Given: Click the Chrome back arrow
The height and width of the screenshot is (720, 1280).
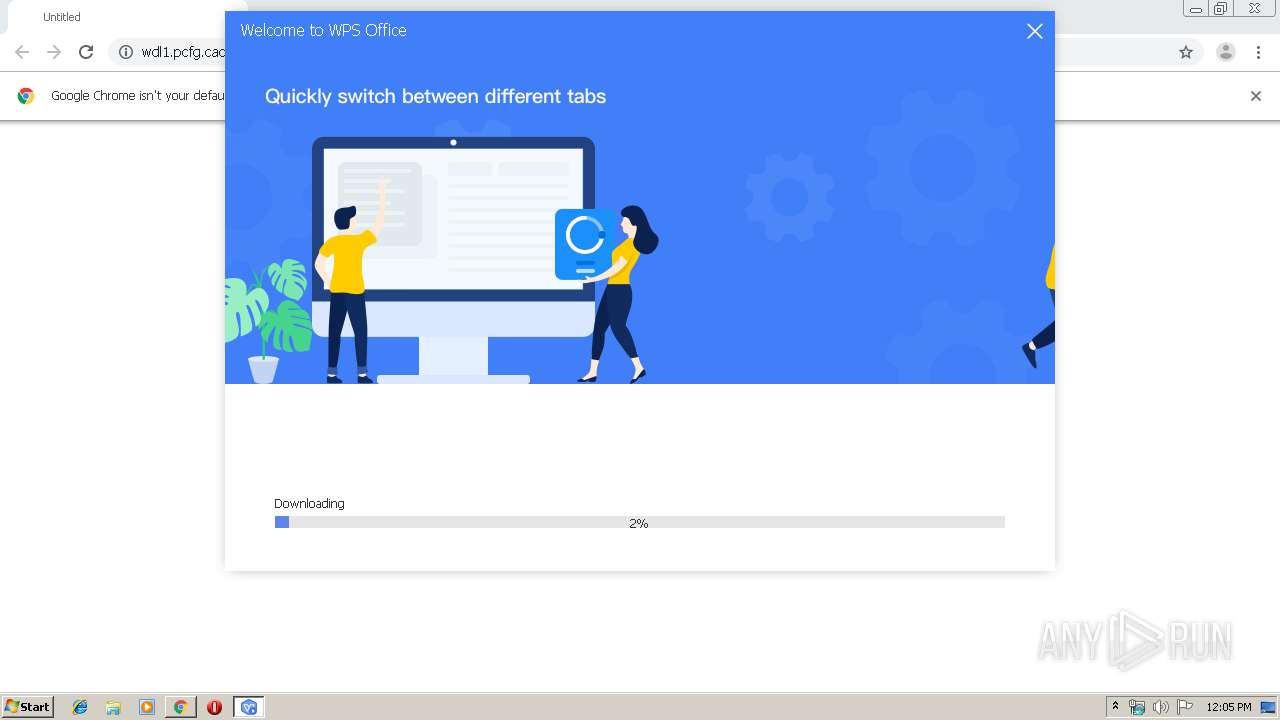Looking at the screenshot, I should 22,52.
